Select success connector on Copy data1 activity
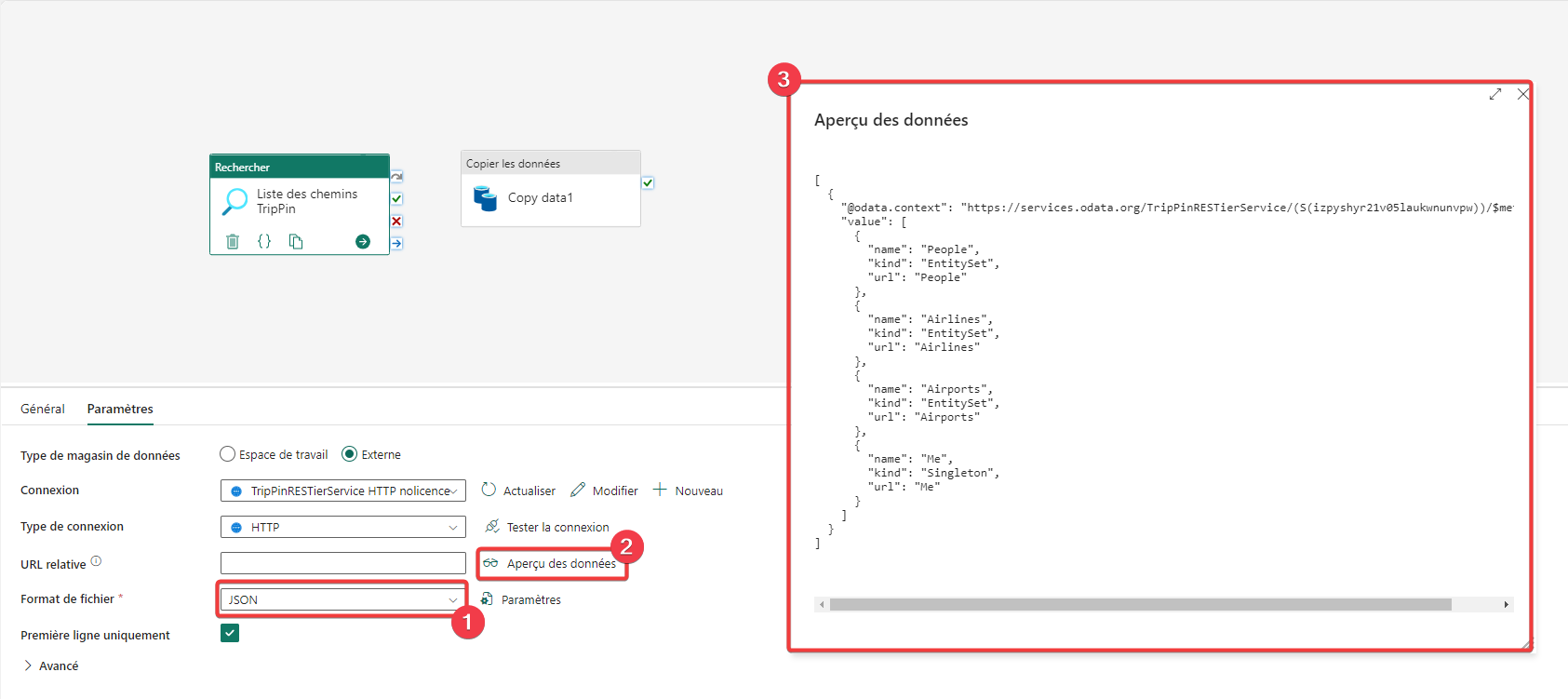The height and width of the screenshot is (699, 1568). (x=648, y=183)
